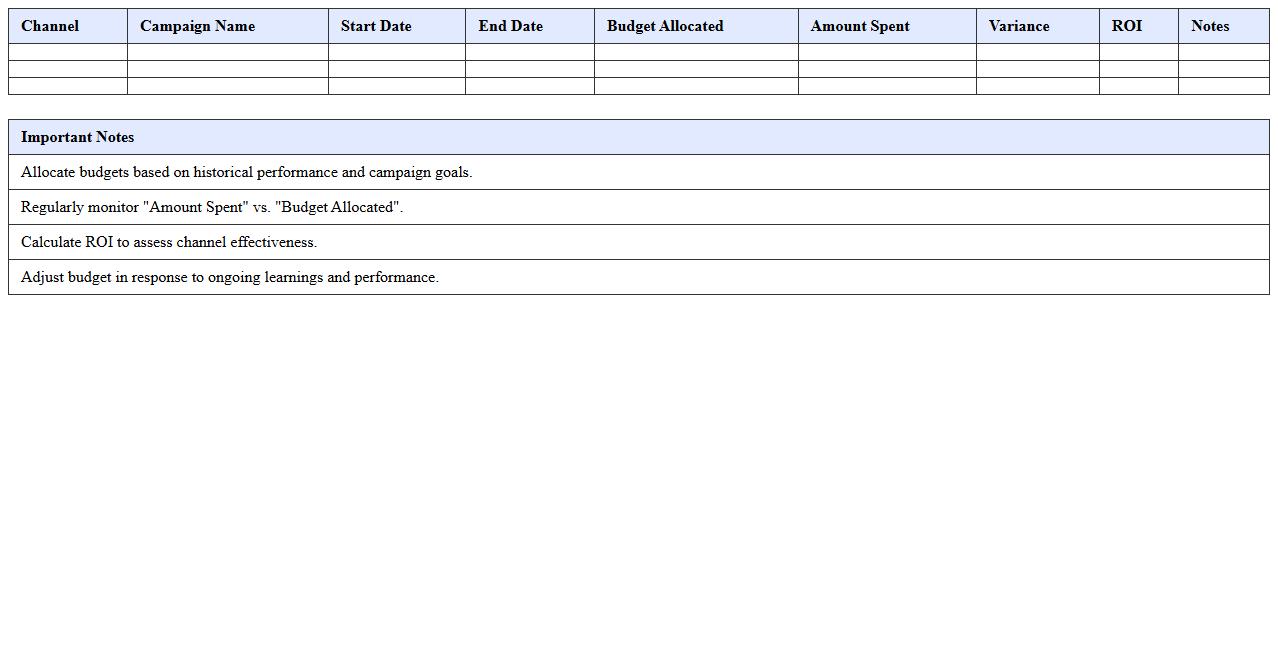The height and width of the screenshot is (650, 1278).
Task: Select the note about allocating budgets historically
Action: 246,172
